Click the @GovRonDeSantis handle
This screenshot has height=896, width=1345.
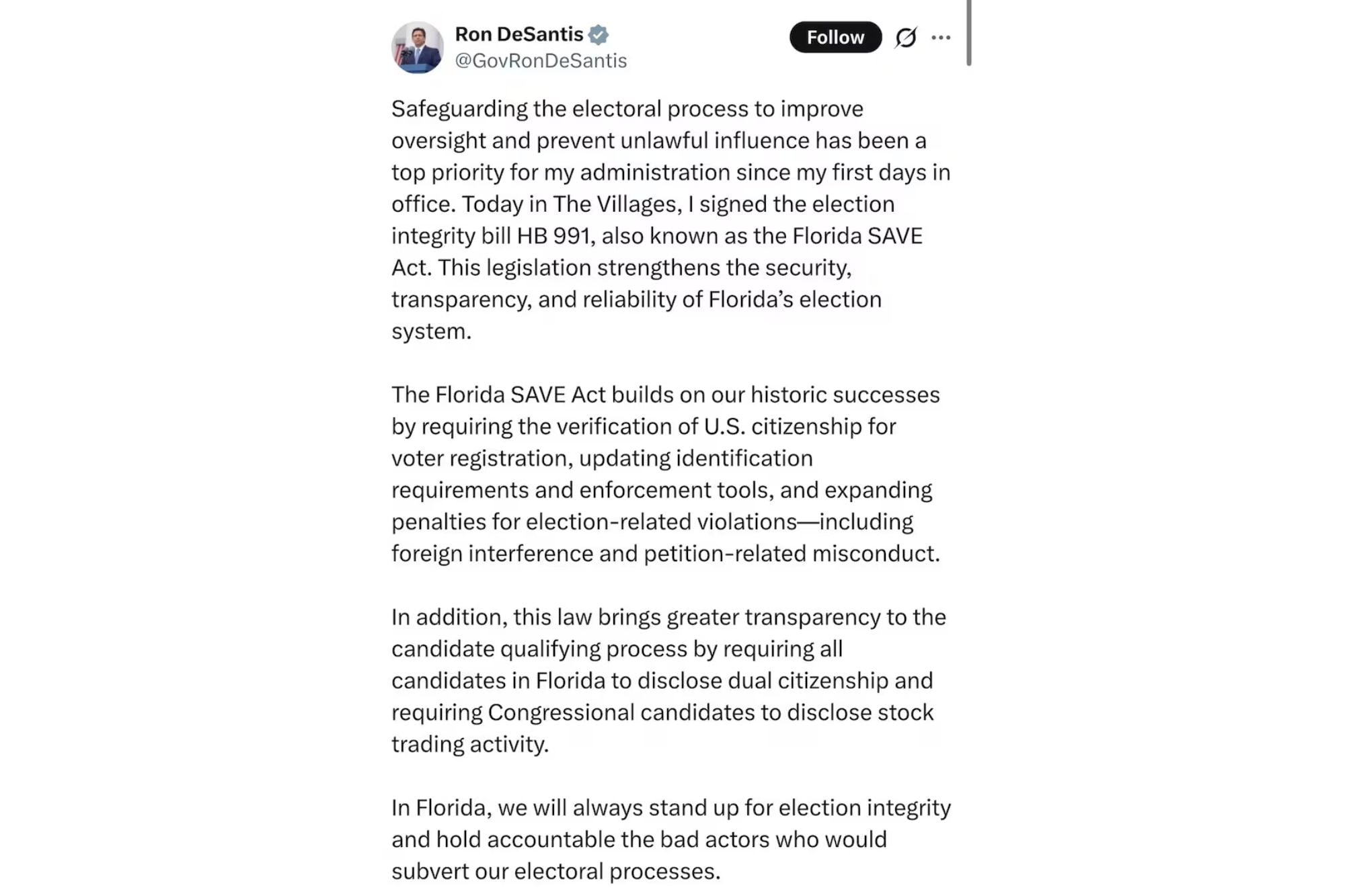[x=539, y=60]
